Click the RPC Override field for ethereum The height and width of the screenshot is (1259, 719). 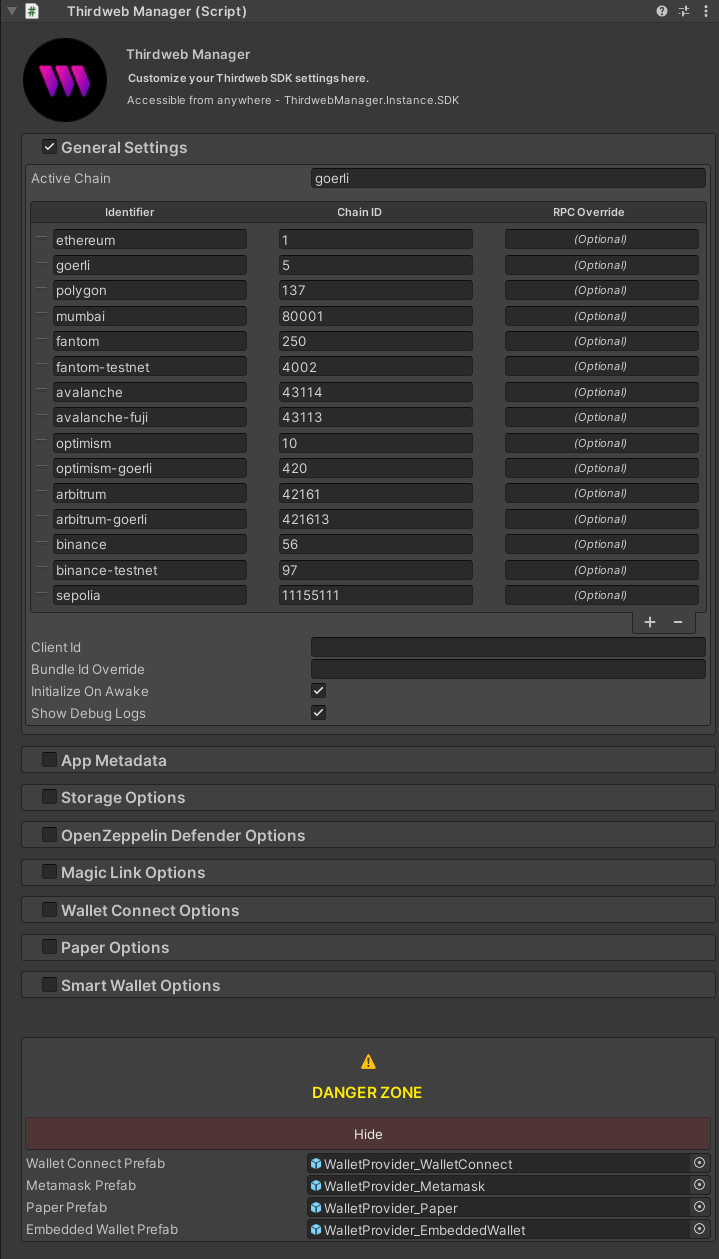[x=601, y=239]
